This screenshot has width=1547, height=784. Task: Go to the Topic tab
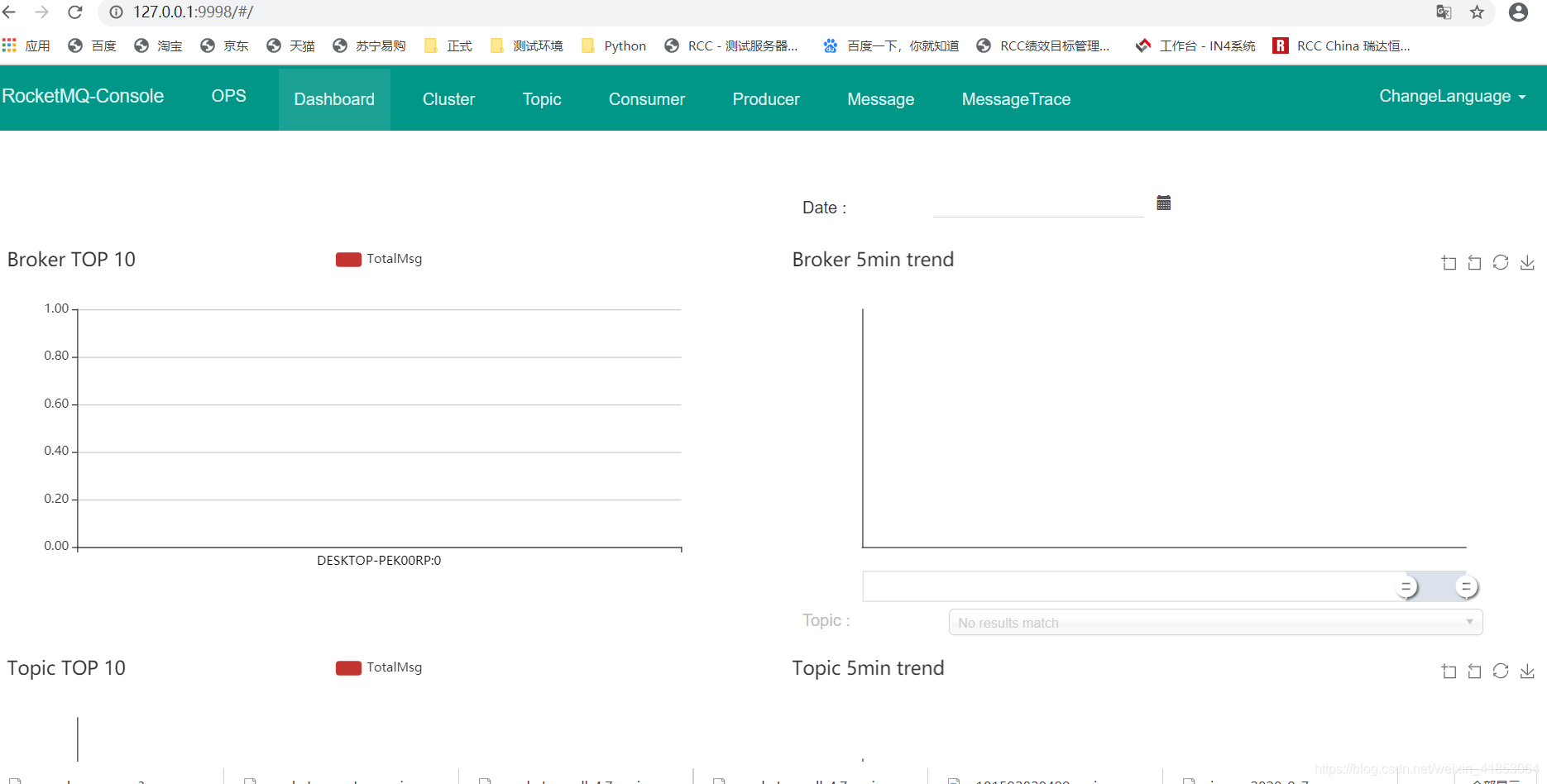pos(542,99)
